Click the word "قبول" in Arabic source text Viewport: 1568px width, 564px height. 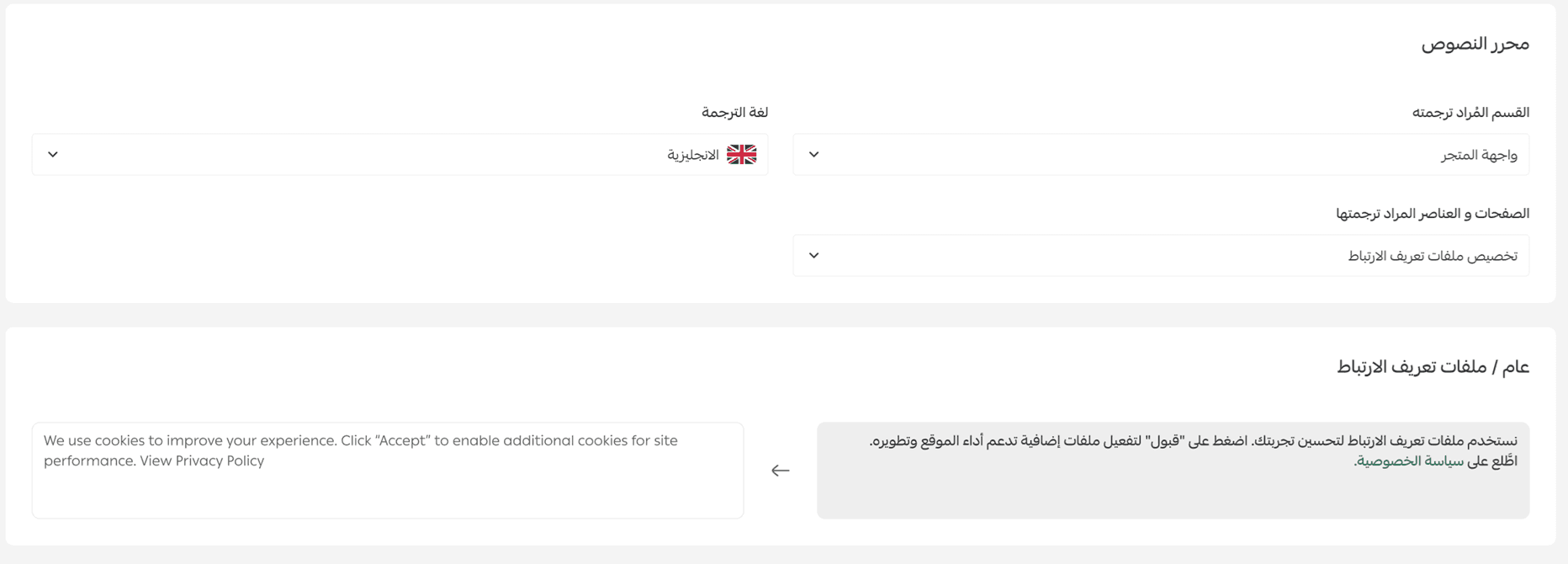1163,441
